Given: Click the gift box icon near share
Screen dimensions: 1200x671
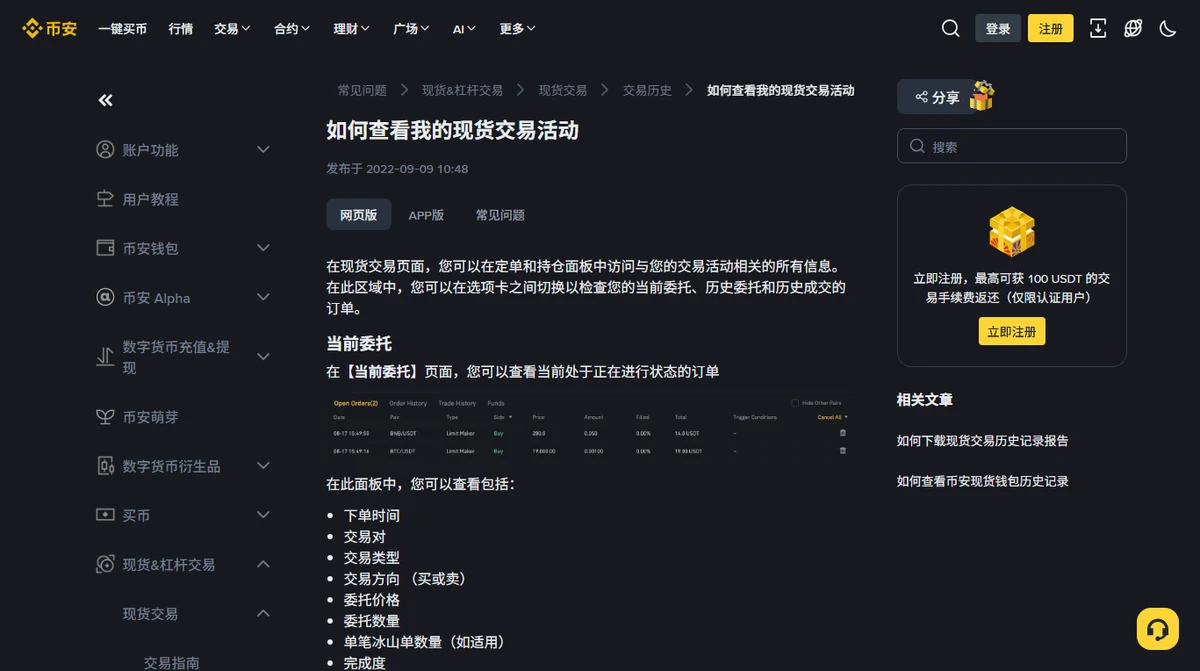Looking at the screenshot, I should point(982,96).
